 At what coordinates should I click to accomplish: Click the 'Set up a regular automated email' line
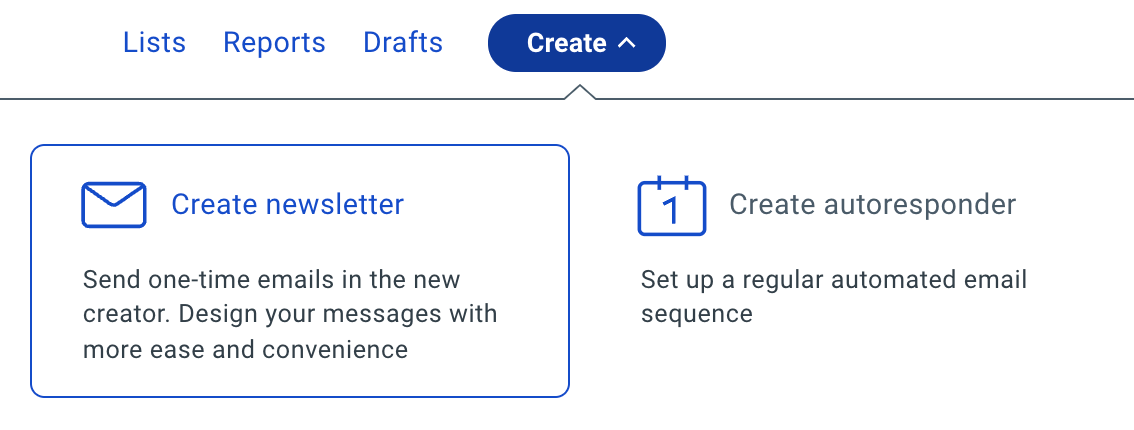point(834,280)
